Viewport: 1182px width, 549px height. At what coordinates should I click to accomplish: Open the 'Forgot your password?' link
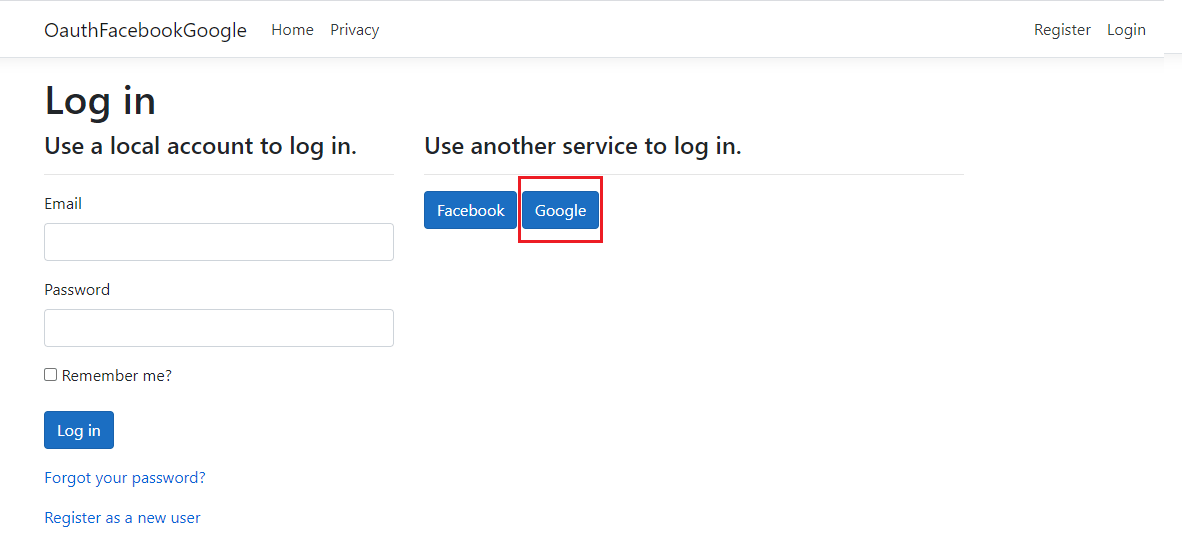pos(125,478)
